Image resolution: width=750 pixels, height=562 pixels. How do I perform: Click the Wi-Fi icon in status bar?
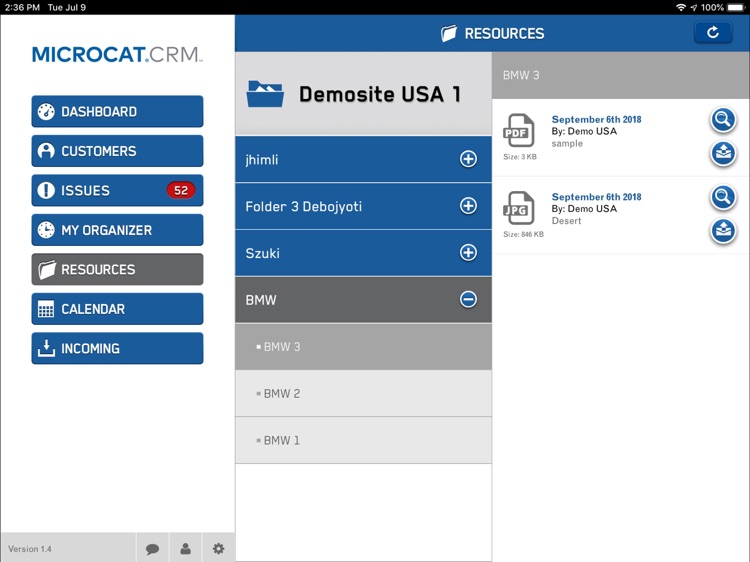[681, 7]
